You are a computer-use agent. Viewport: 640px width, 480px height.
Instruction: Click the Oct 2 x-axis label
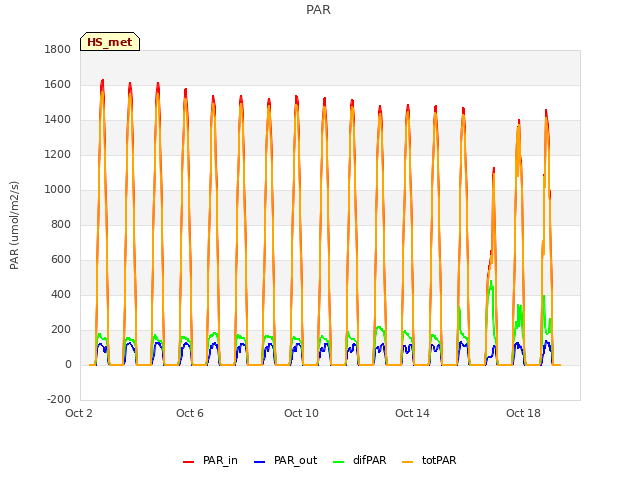tap(79, 413)
